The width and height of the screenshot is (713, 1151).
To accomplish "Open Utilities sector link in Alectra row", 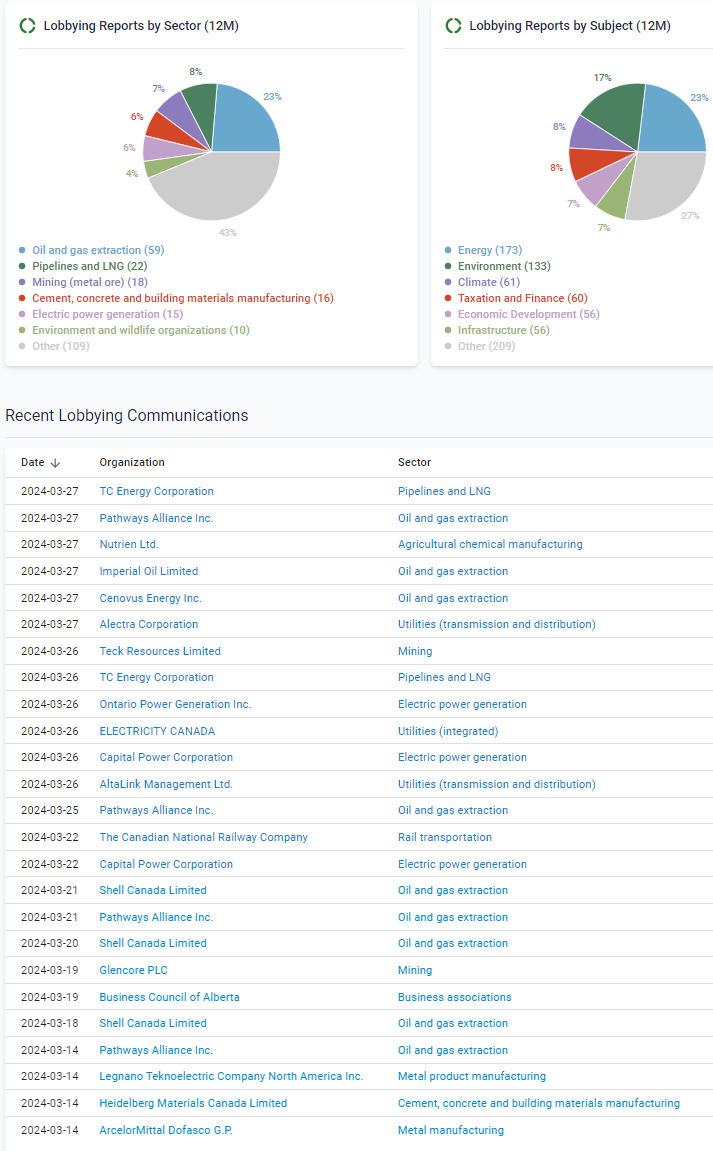I will click(x=496, y=625).
